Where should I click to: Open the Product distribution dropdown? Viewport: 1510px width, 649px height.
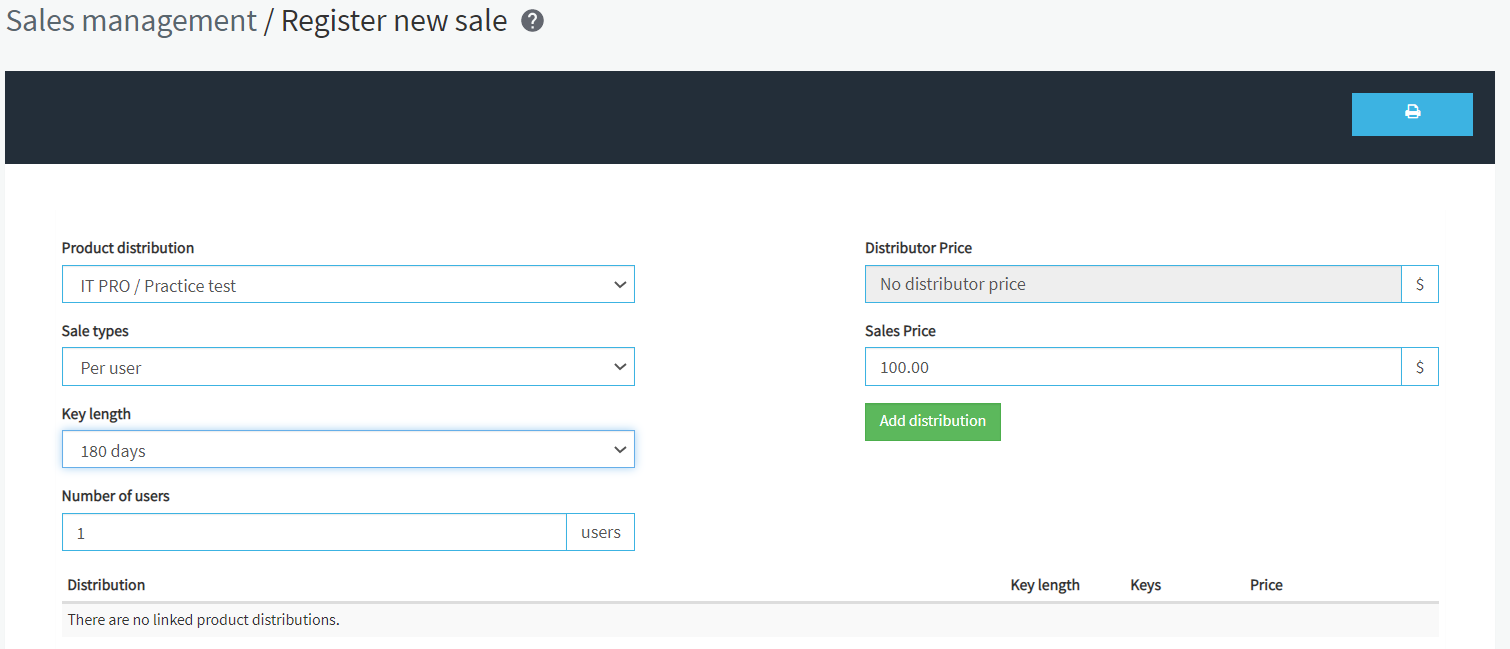pyautogui.click(x=348, y=284)
